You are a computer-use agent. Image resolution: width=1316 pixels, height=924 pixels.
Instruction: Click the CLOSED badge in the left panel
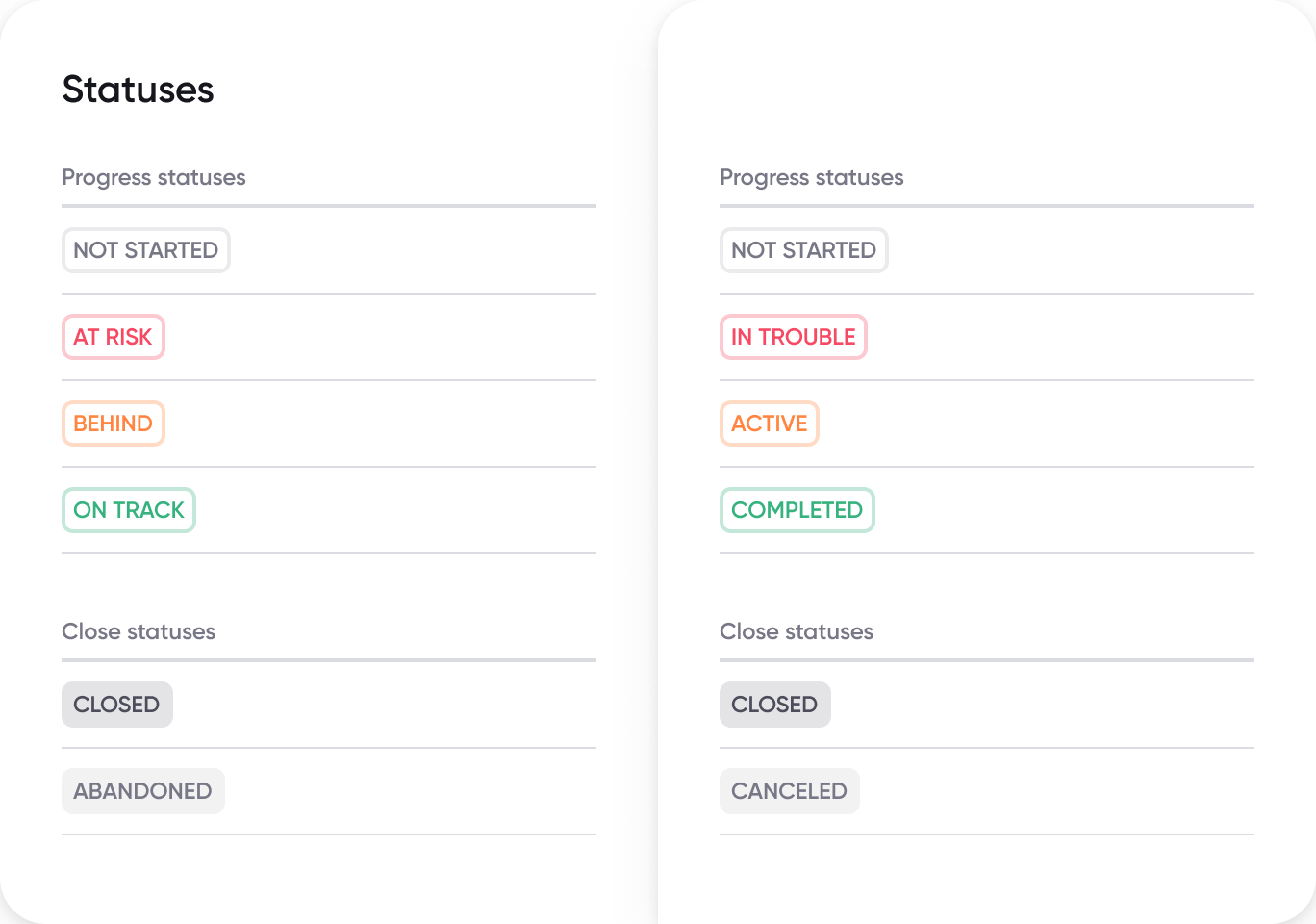pyautogui.click(x=116, y=704)
